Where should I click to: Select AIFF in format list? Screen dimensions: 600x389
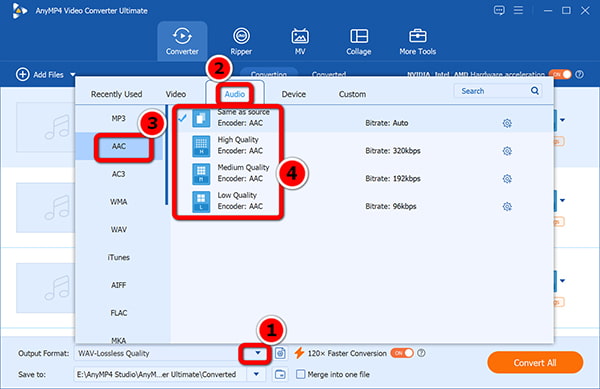tap(119, 285)
